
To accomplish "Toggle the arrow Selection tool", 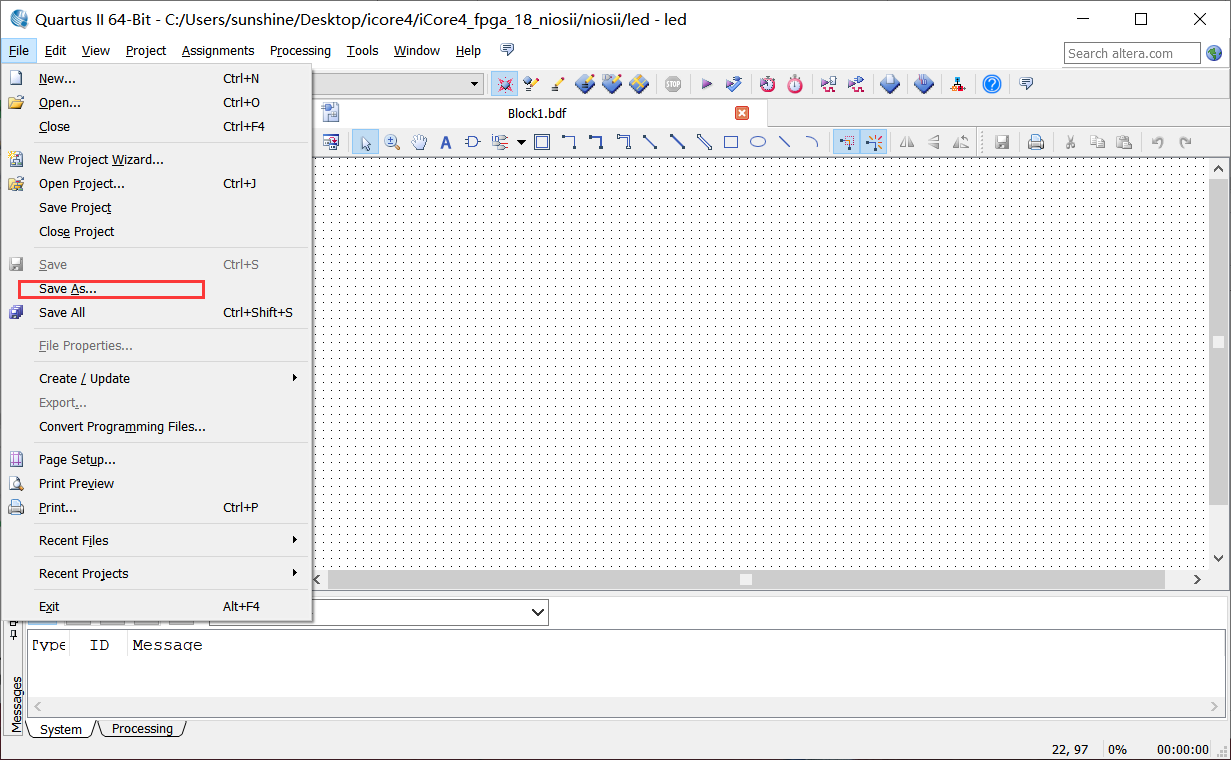I will click(x=365, y=142).
